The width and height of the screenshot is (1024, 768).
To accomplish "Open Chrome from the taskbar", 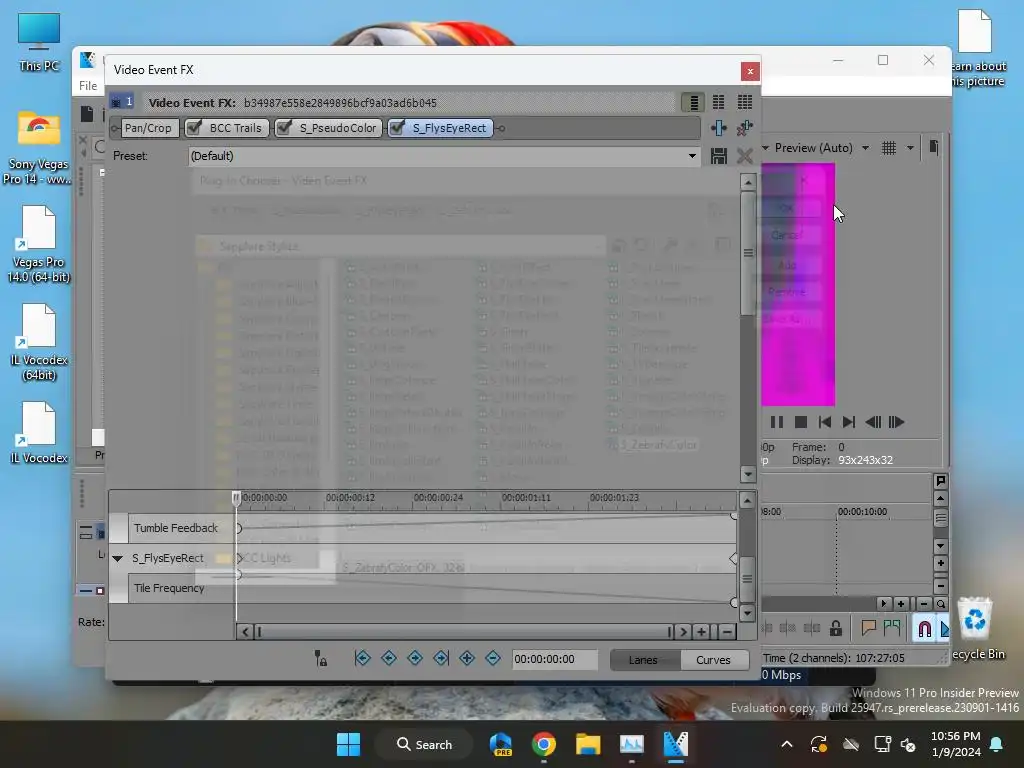I will tap(544, 744).
